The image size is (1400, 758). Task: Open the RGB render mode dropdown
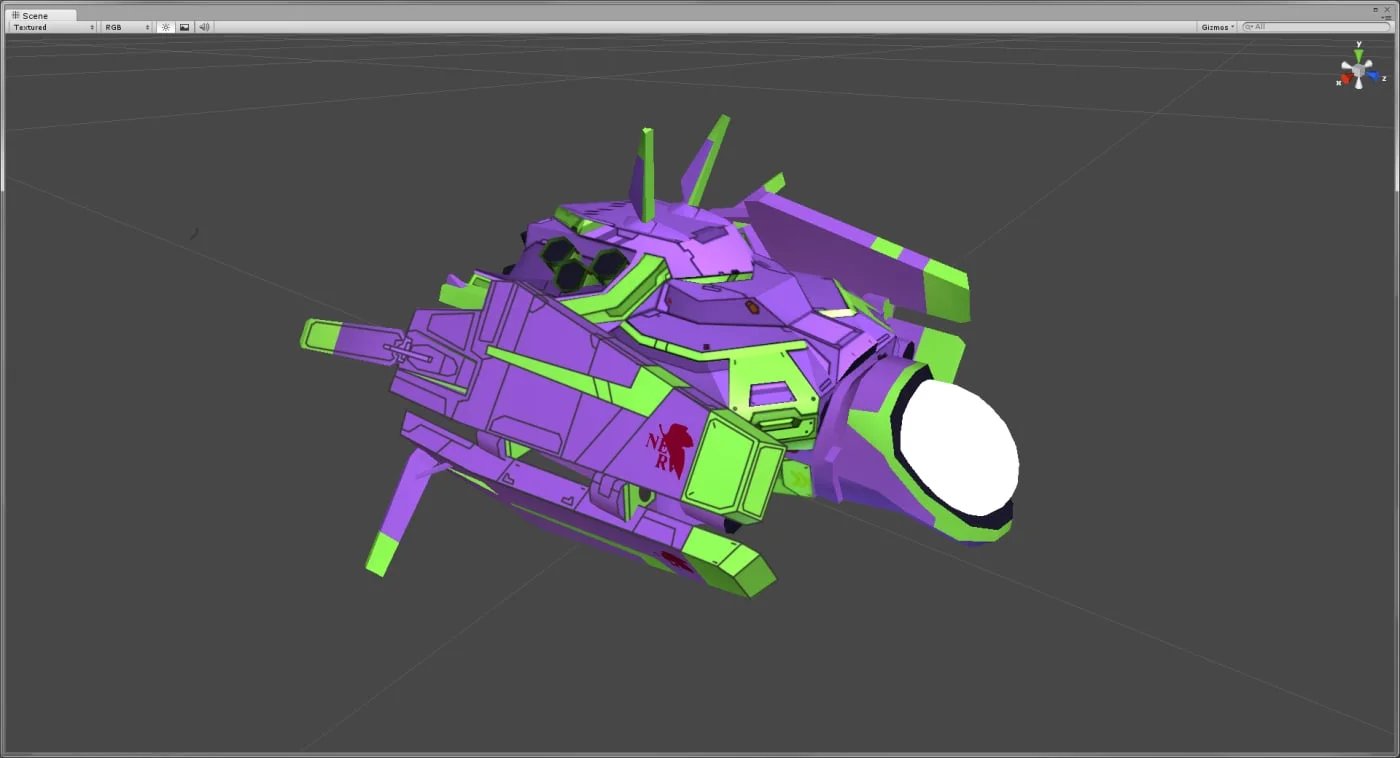point(127,27)
